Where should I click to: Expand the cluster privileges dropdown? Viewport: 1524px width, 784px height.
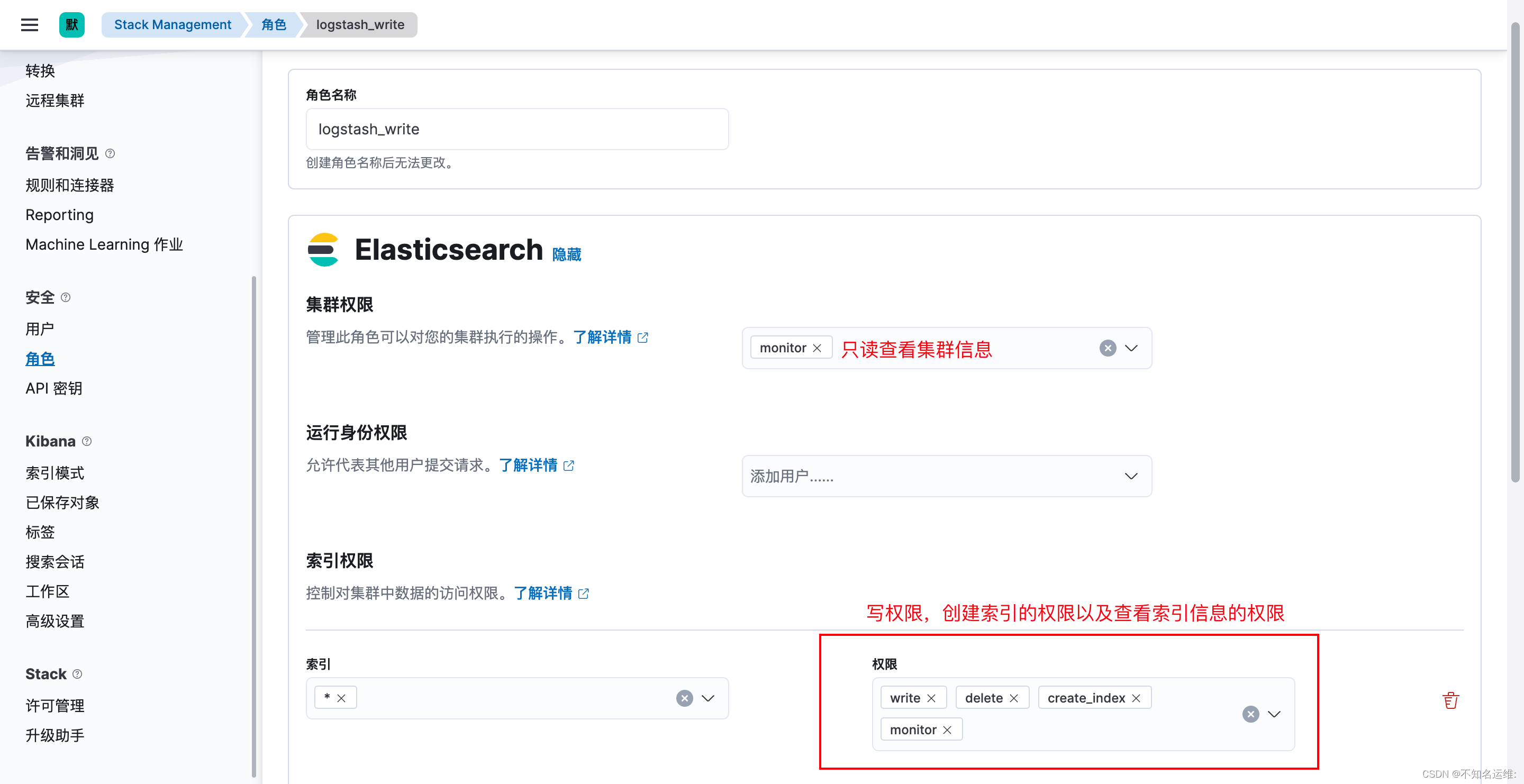coord(1131,348)
